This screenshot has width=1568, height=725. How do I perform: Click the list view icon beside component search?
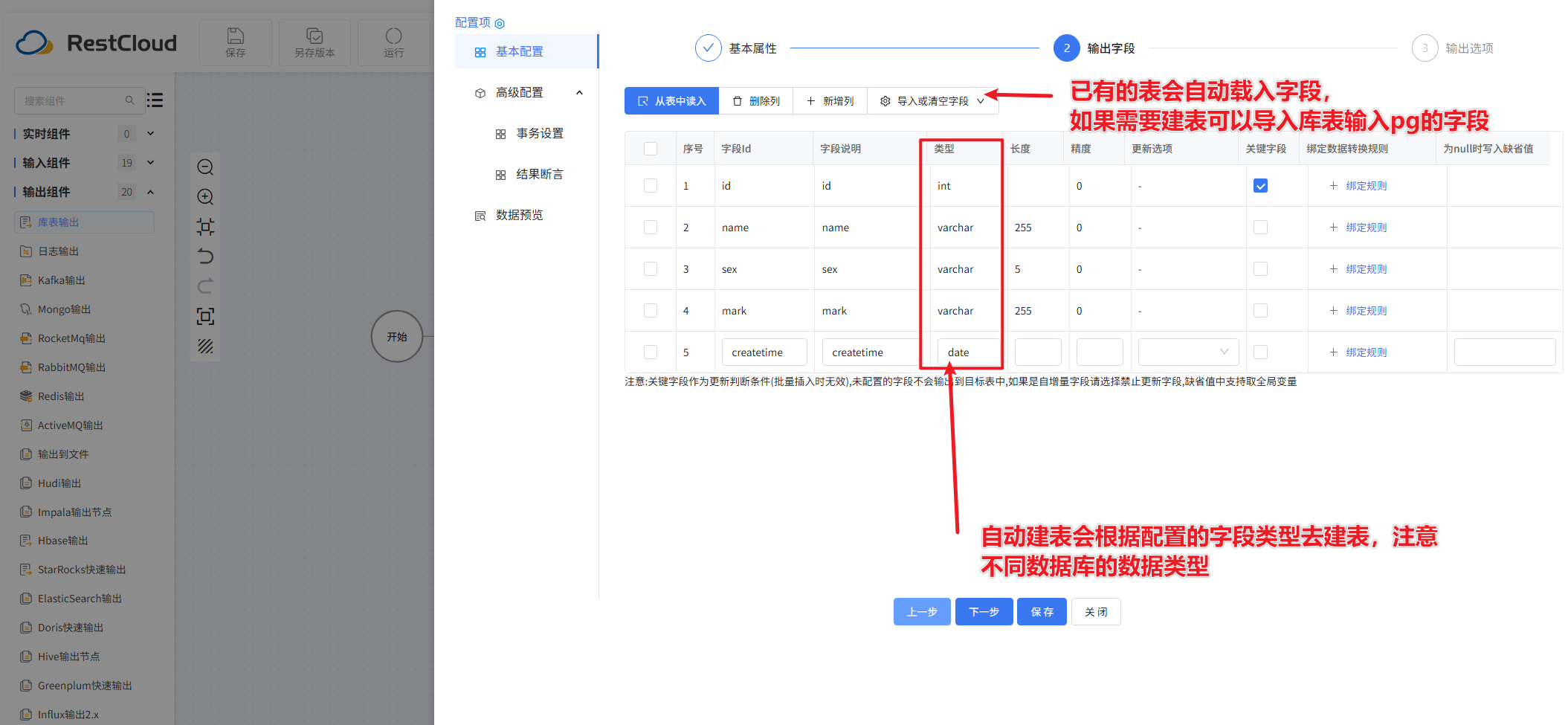[155, 100]
